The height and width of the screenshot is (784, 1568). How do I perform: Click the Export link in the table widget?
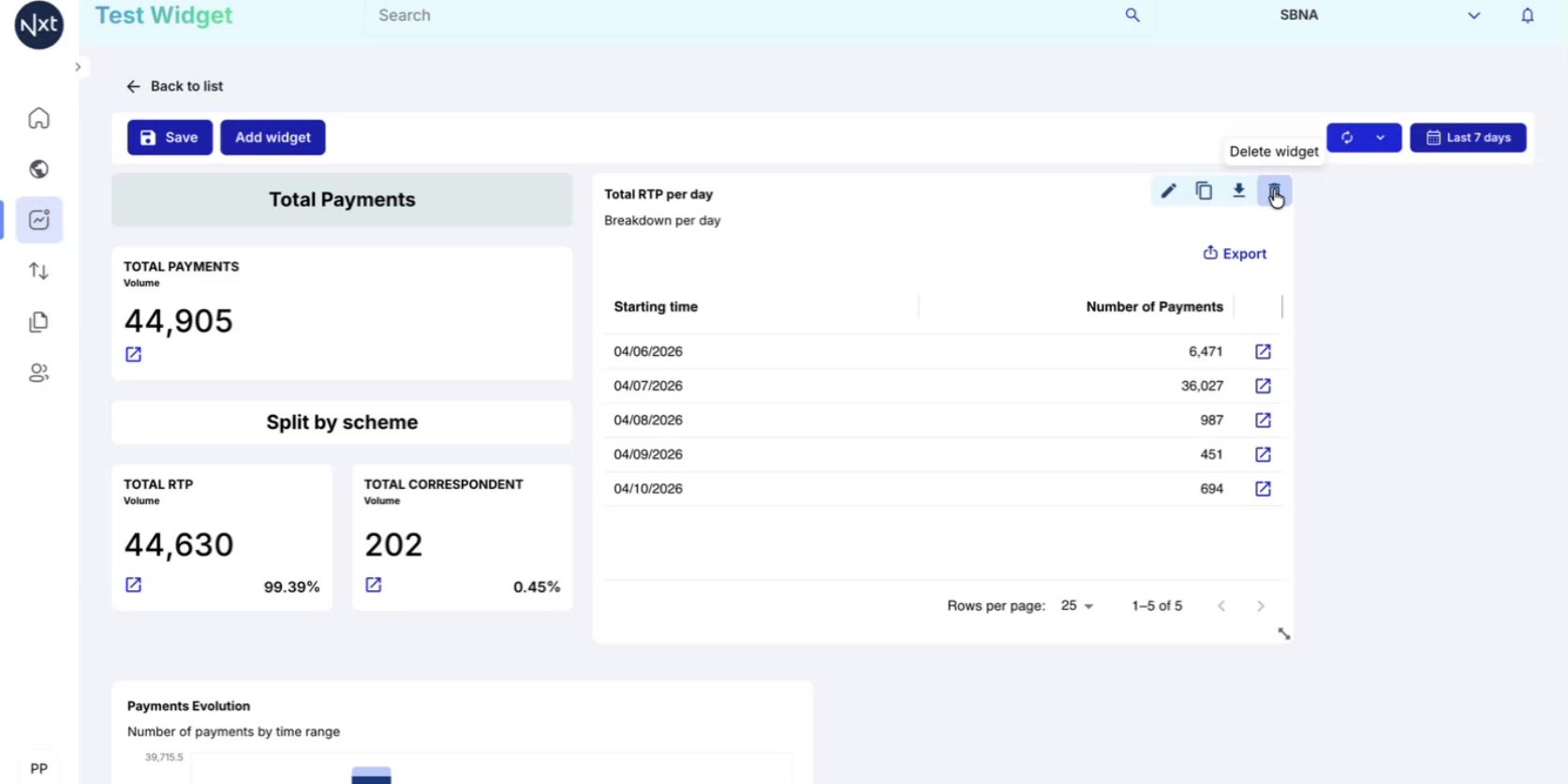coord(1235,253)
